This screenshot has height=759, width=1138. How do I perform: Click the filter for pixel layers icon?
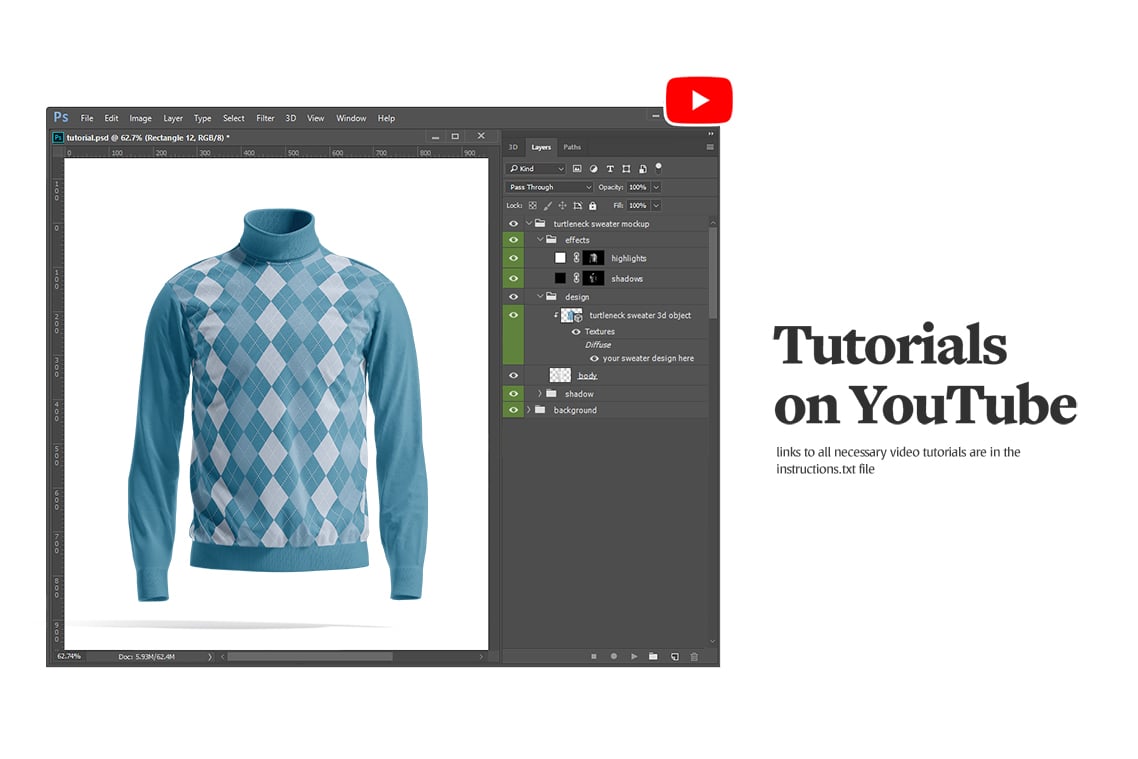[577, 169]
